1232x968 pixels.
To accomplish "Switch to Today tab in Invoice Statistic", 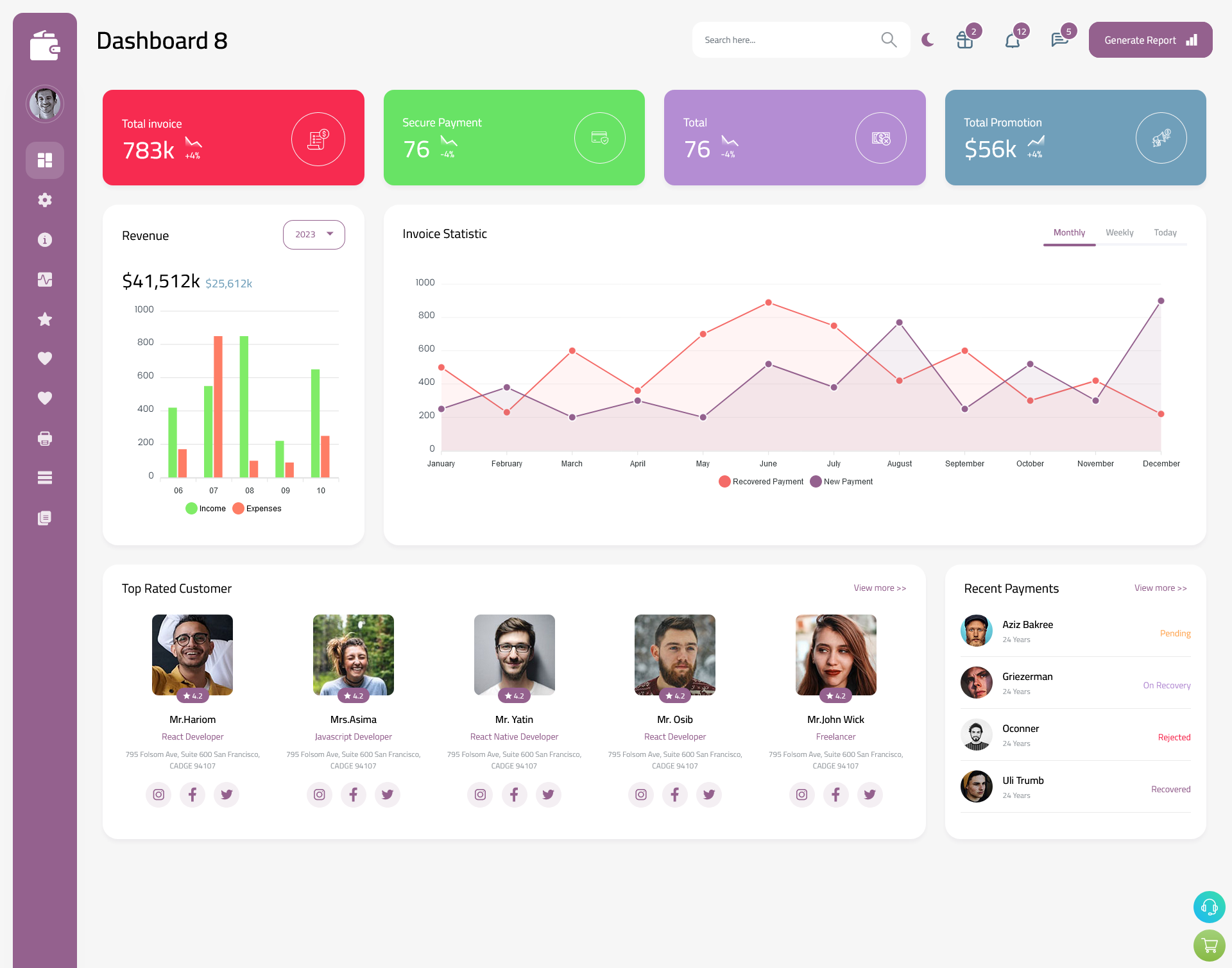I will tap(1166, 232).
